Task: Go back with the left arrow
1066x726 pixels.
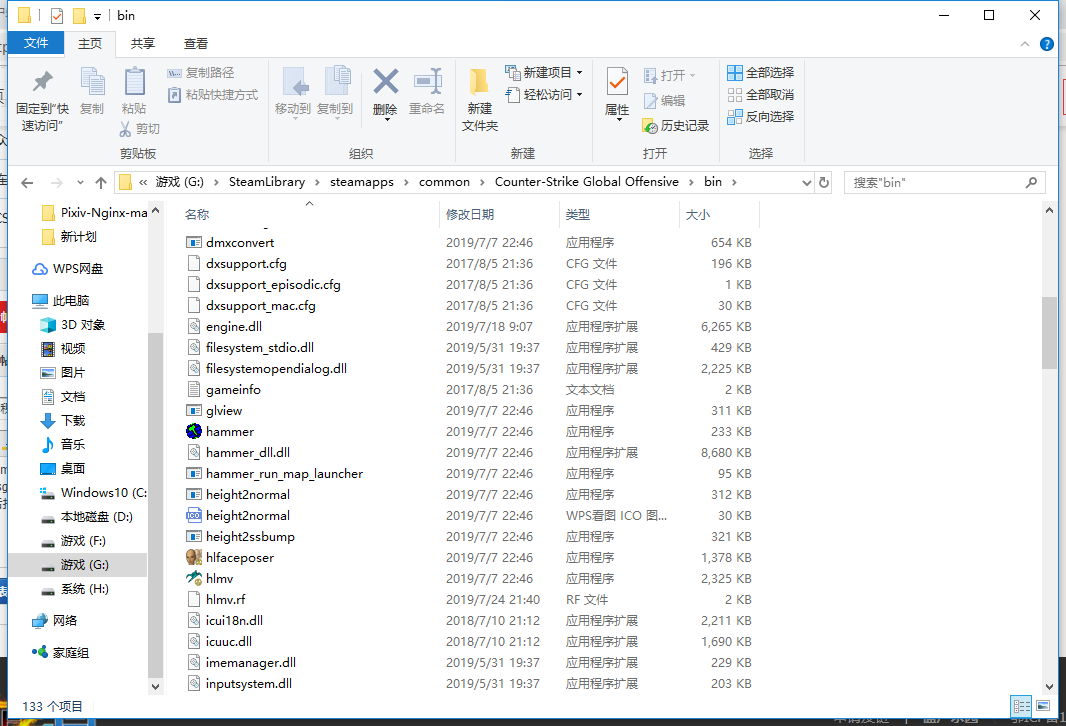Action: click(27, 182)
